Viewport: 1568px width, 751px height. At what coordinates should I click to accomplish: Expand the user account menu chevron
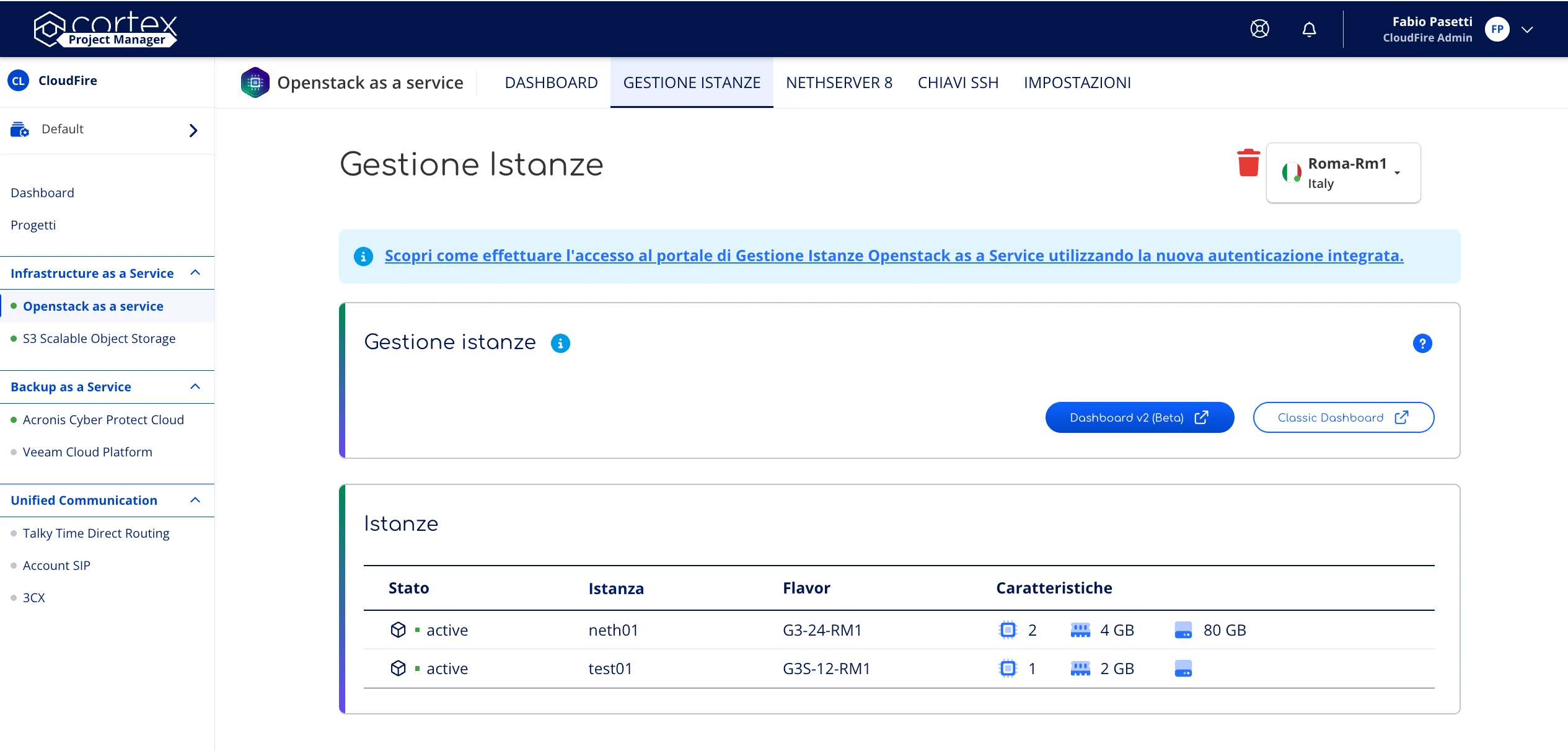click(x=1527, y=29)
